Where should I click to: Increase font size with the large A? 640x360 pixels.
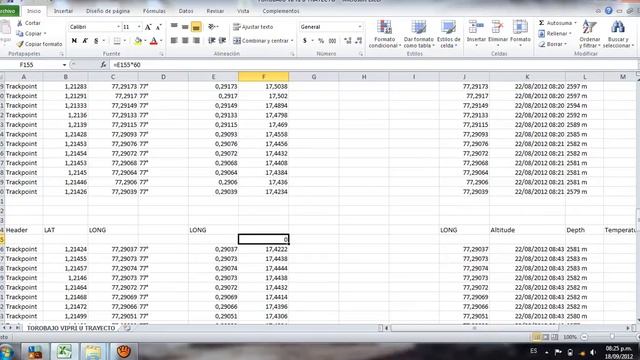[x=148, y=27]
